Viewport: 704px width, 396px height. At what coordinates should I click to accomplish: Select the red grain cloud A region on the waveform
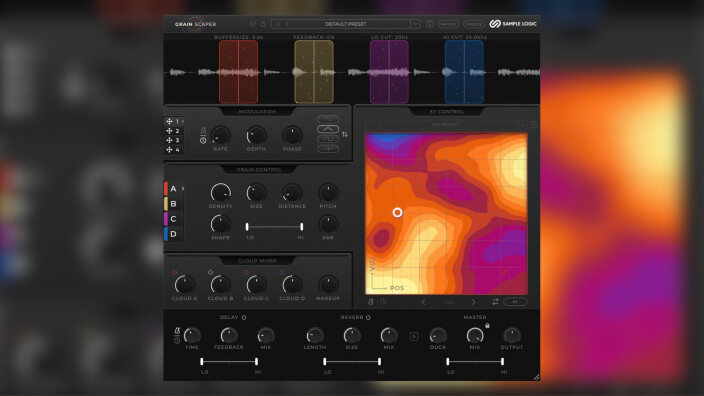point(238,72)
